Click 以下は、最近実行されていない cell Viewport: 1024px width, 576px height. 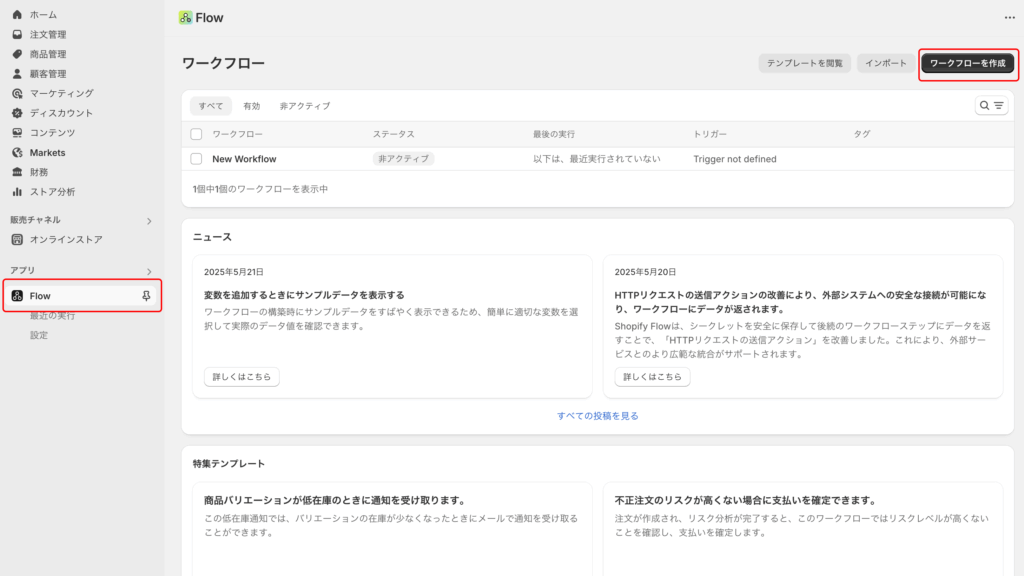point(596,159)
